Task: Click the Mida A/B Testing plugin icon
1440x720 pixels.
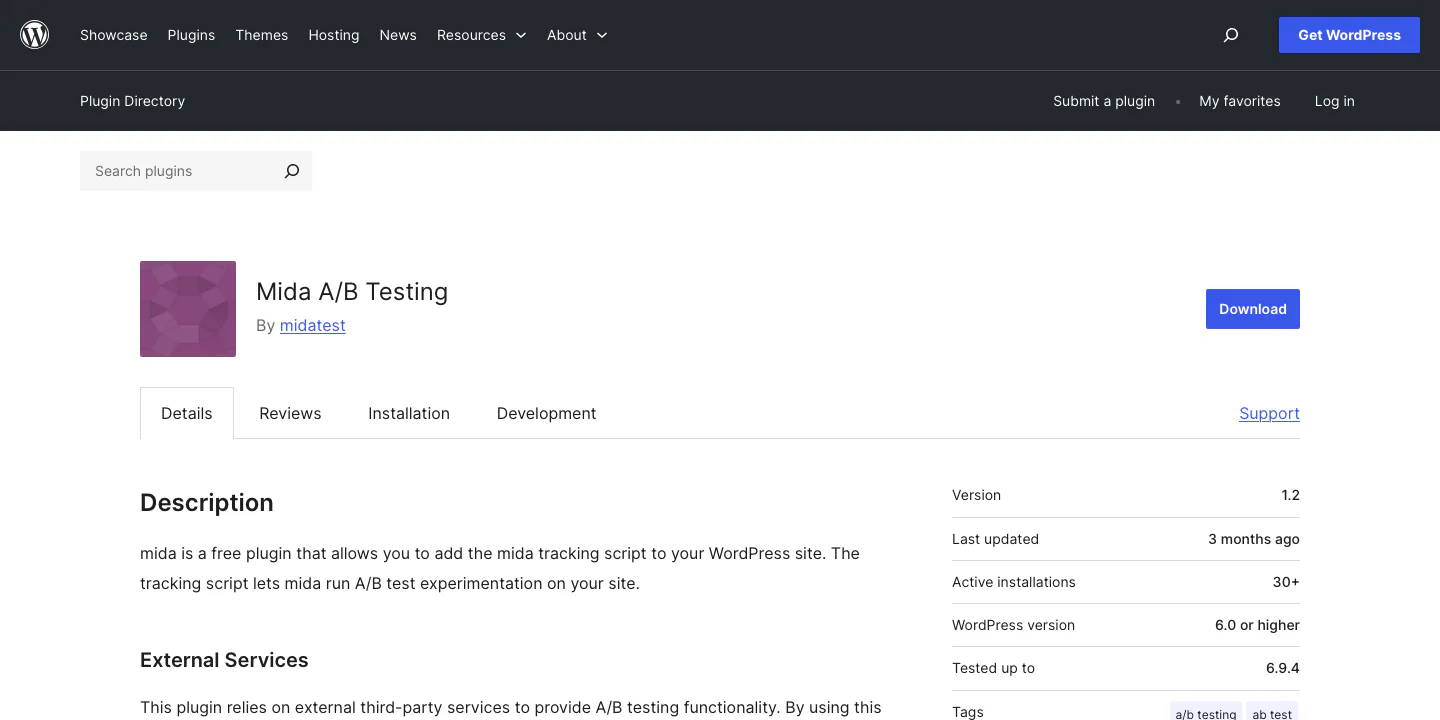Action: (x=188, y=309)
